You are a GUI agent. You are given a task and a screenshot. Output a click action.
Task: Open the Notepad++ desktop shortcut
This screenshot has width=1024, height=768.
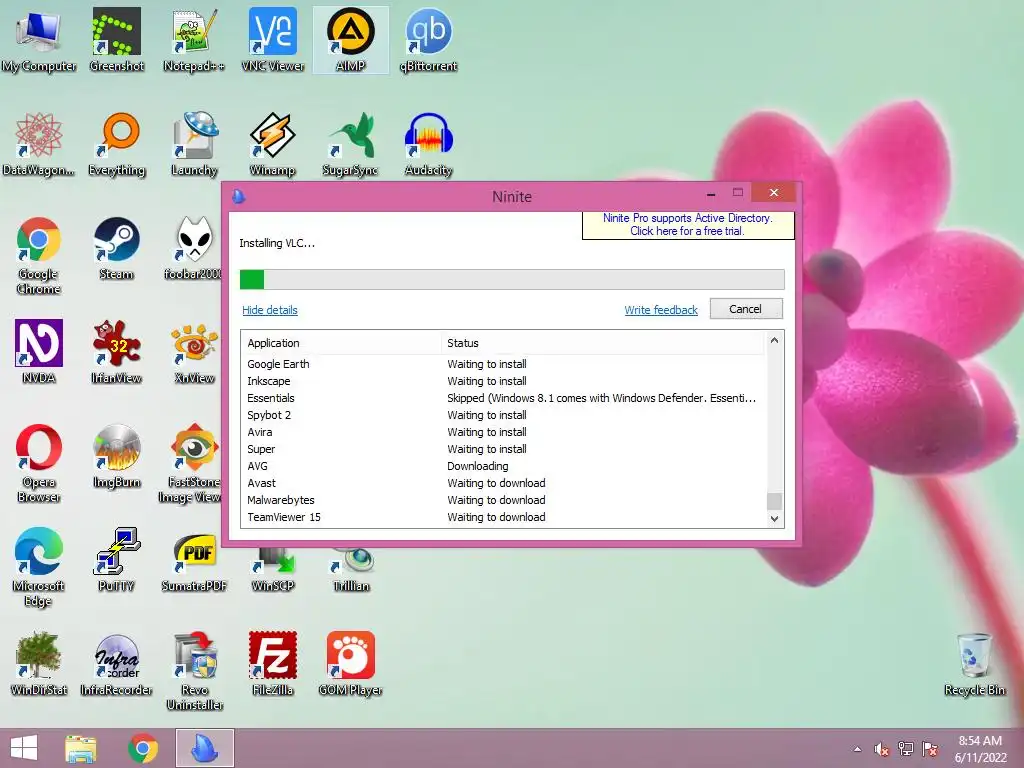(194, 40)
